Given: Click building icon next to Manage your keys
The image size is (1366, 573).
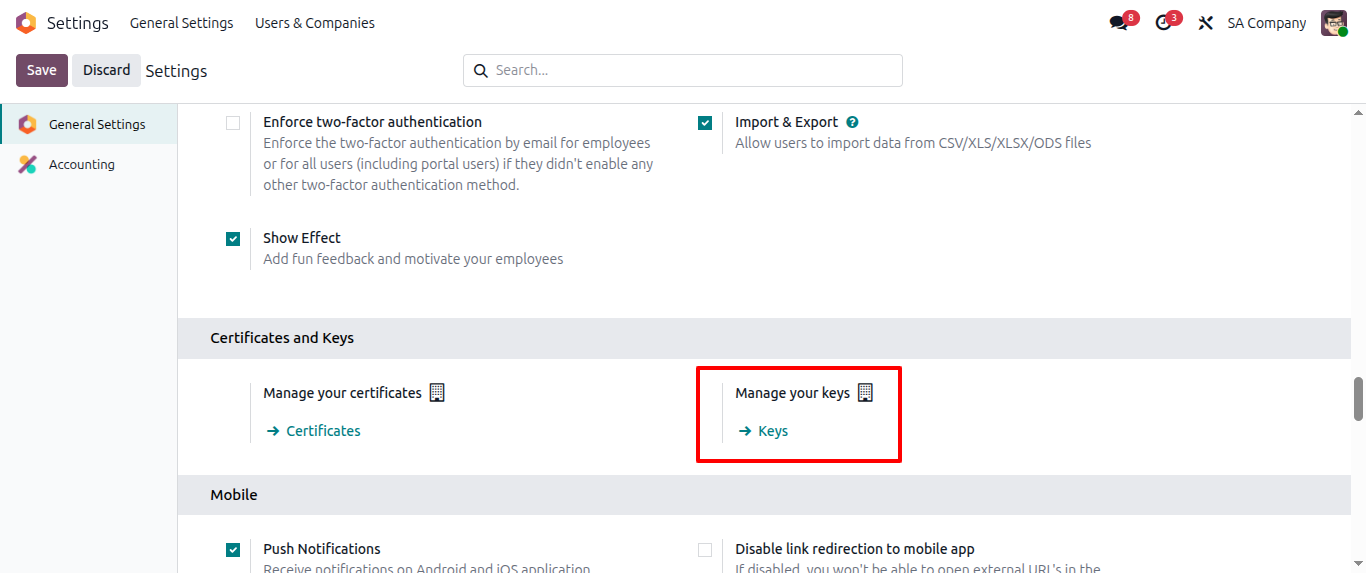Looking at the screenshot, I should (865, 393).
